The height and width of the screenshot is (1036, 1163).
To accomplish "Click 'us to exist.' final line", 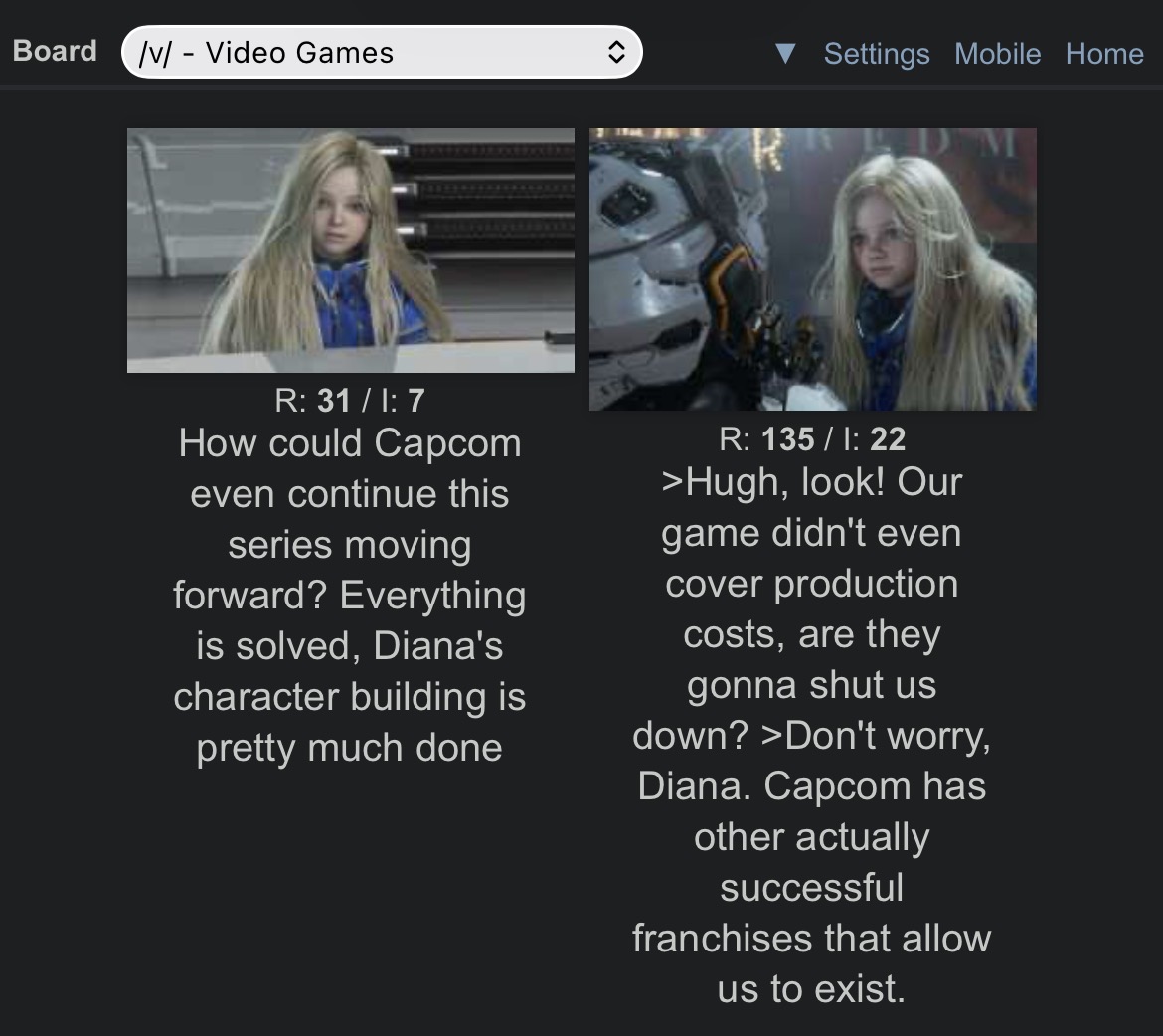I will tap(811, 988).
